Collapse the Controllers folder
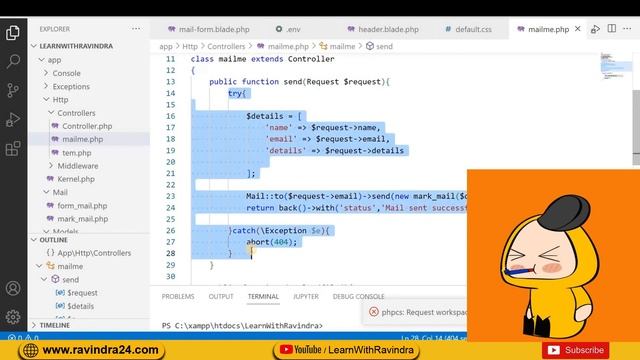This screenshot has height=360, width=640. (76, 113)
